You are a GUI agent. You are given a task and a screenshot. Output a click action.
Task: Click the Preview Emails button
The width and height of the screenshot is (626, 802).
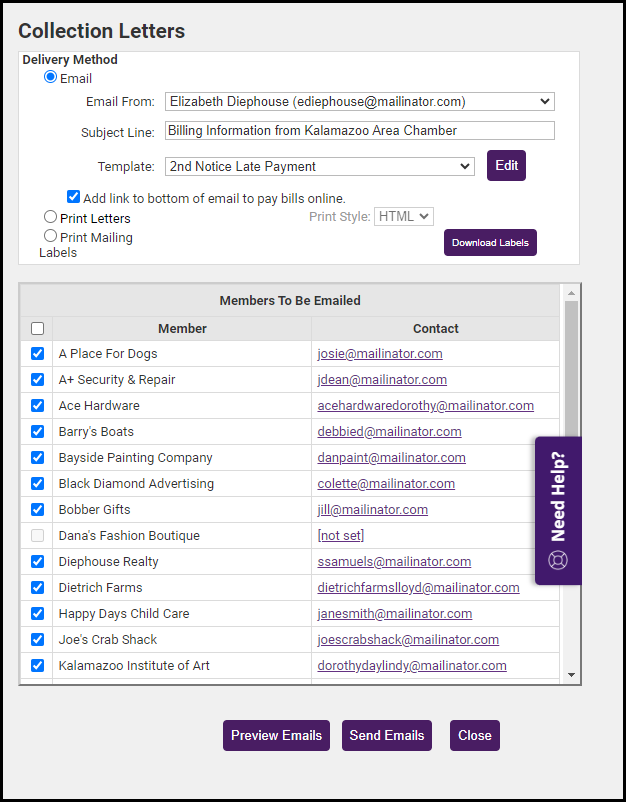click(x=276, y=735)
